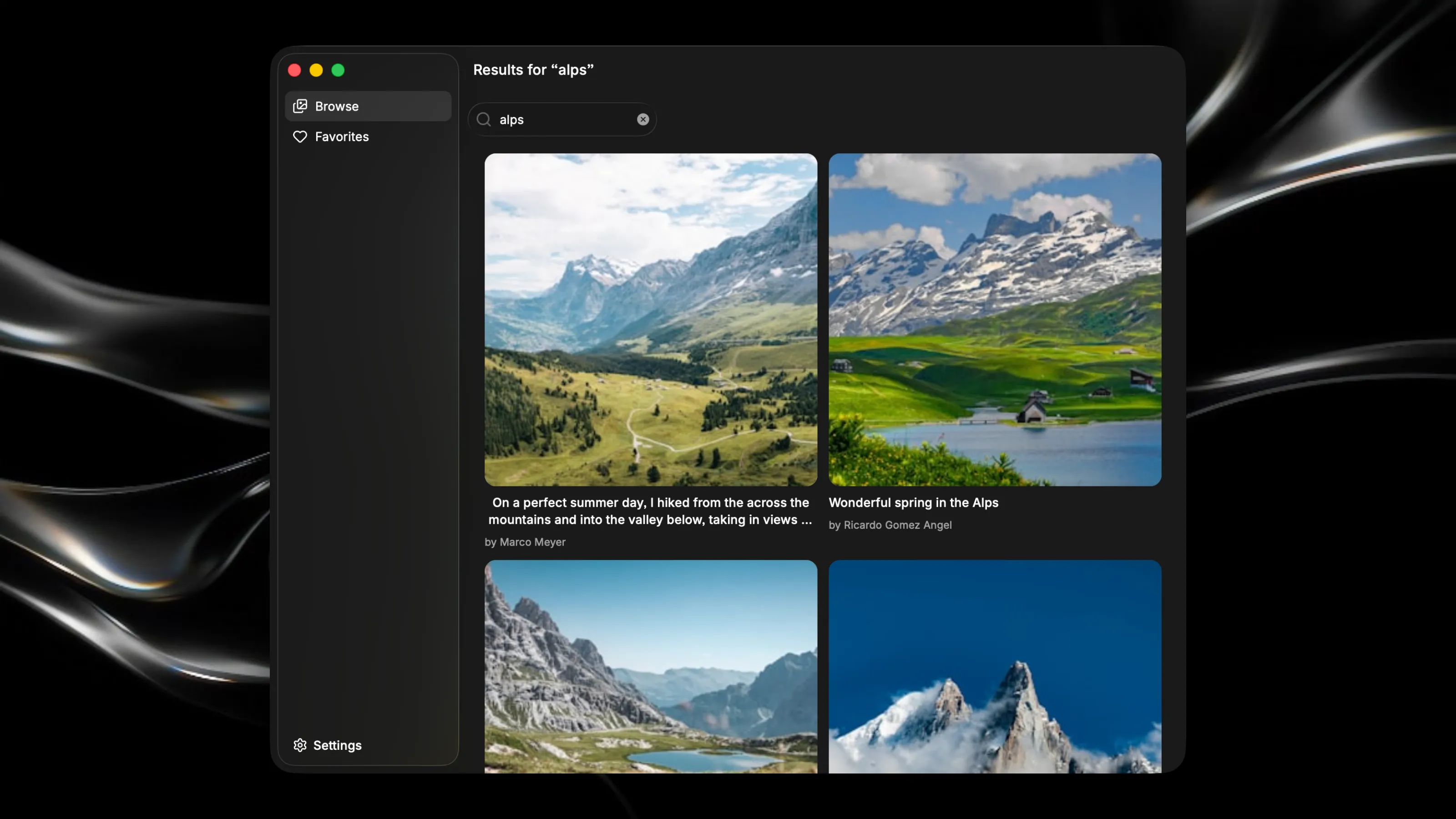
Task: Open Settings at sidebar bottom
Action: coord(327,745)
